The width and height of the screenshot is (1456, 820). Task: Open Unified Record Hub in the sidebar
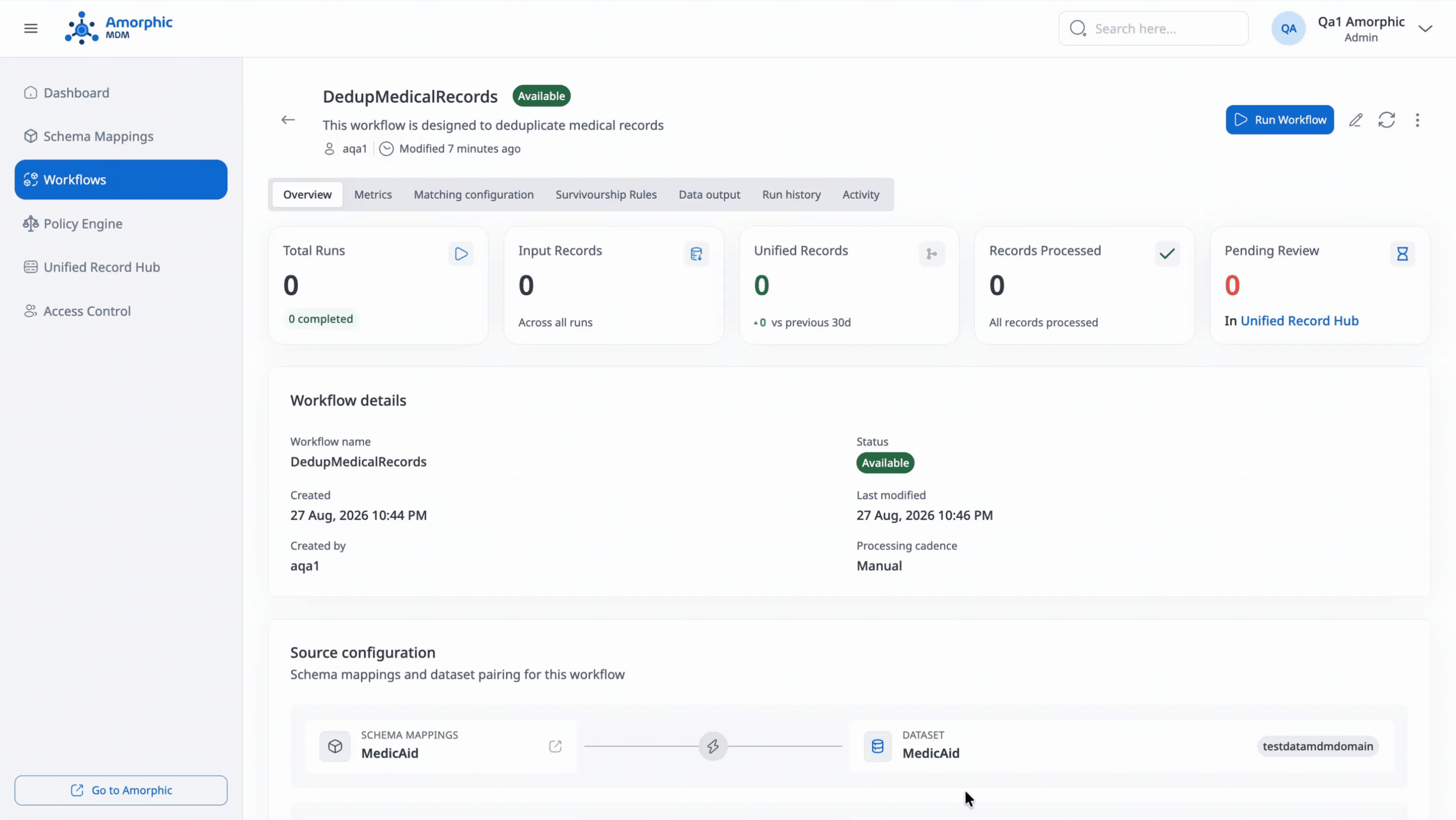[121, 267]
